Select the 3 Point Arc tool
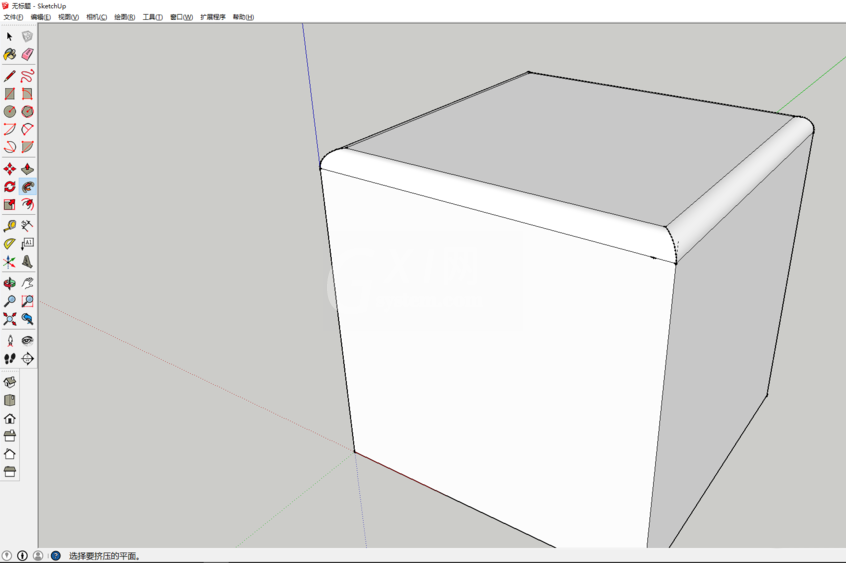846x563 pixels. click(10, 147)
